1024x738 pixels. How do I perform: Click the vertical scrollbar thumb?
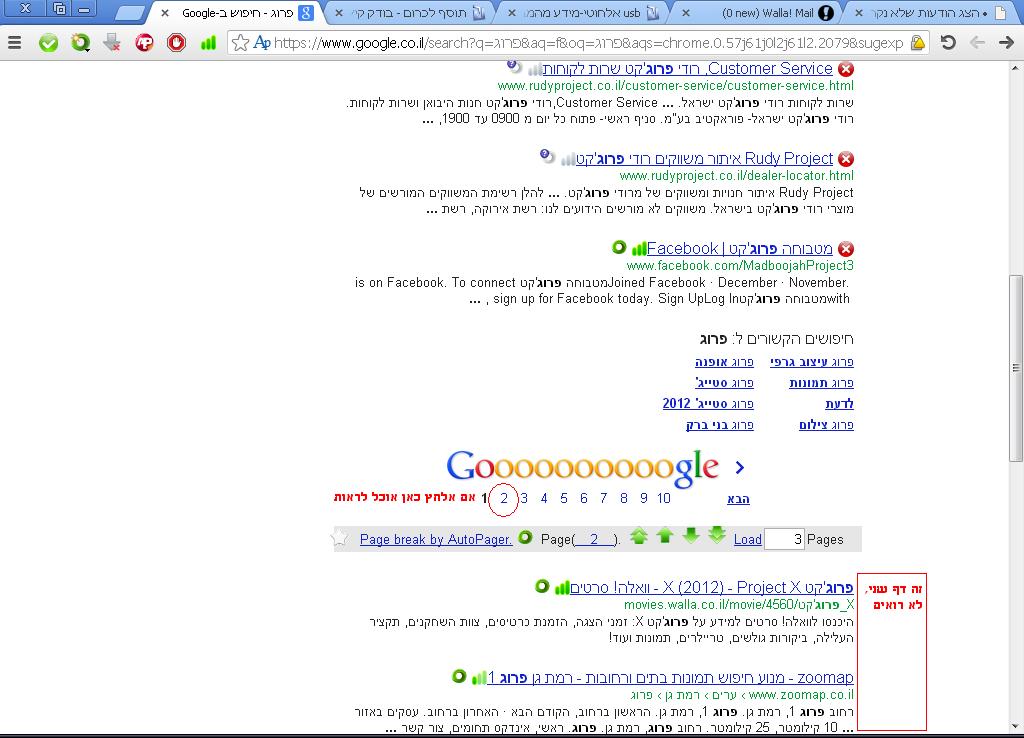pos(1016,368)
